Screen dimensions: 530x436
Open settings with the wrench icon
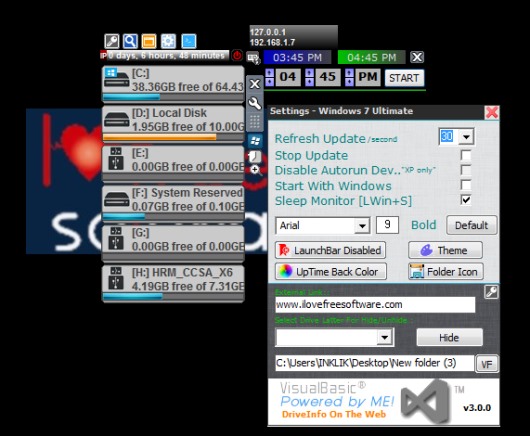click(x=255, y=103)
